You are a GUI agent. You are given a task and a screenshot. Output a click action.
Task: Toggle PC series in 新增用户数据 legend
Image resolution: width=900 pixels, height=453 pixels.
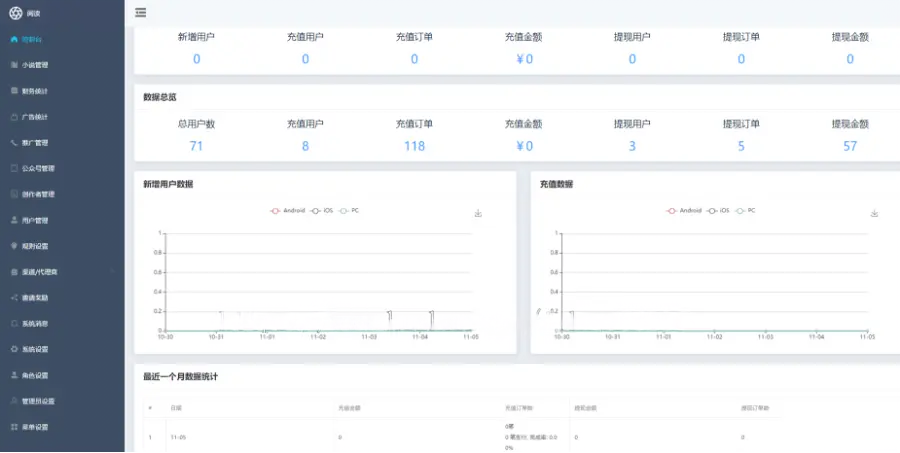coord(349,211)
